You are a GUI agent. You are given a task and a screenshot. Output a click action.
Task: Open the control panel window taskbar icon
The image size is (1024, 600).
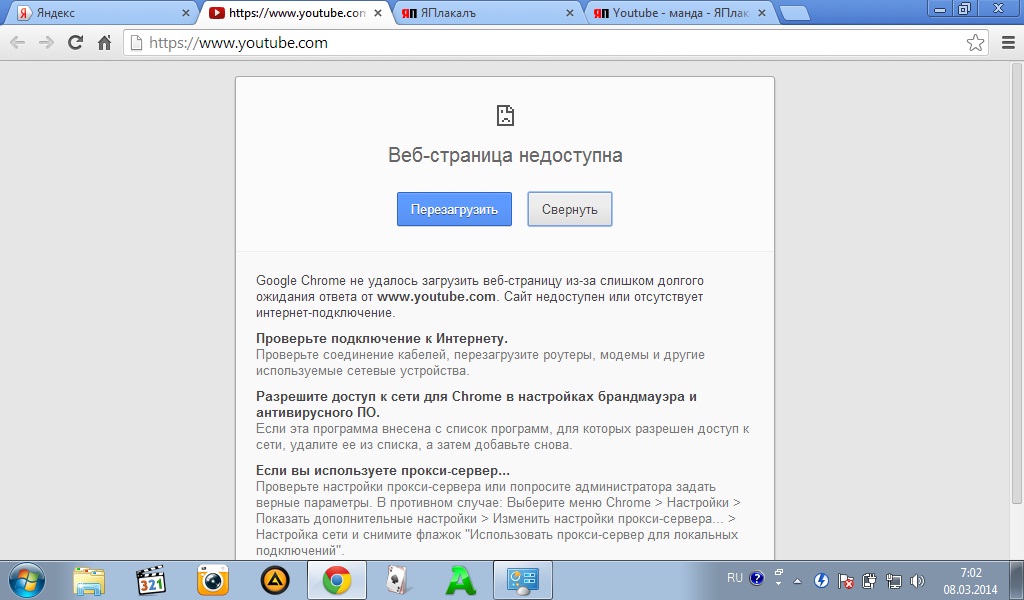point(522,580)
